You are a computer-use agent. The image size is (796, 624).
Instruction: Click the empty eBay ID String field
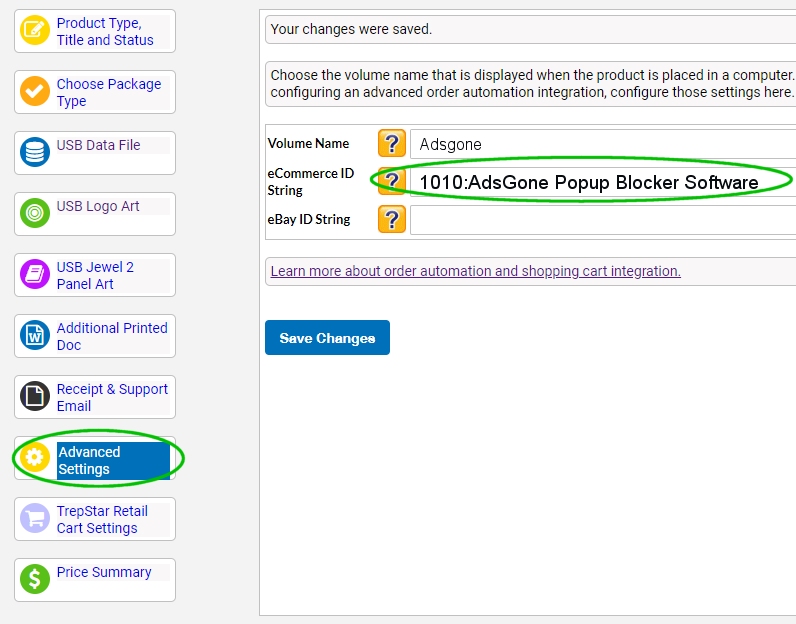[x=603, y=220]
